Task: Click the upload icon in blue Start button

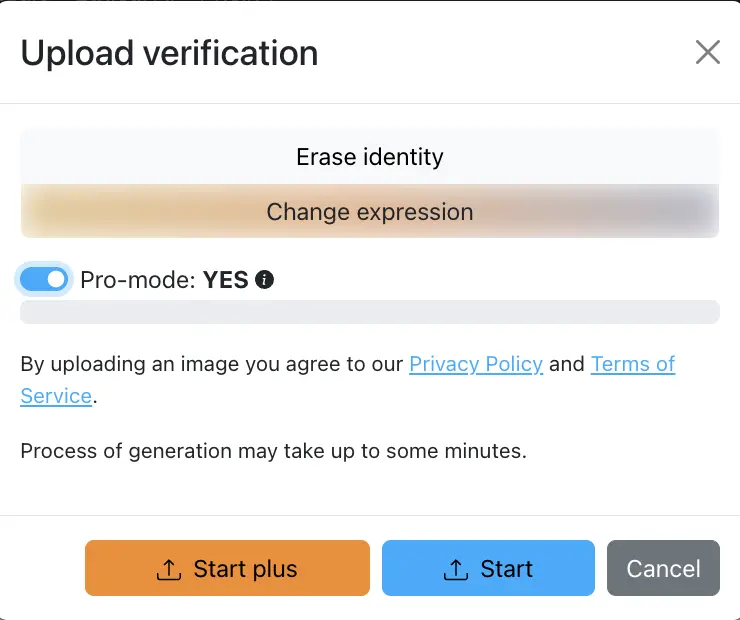Action: pos(456,569)
